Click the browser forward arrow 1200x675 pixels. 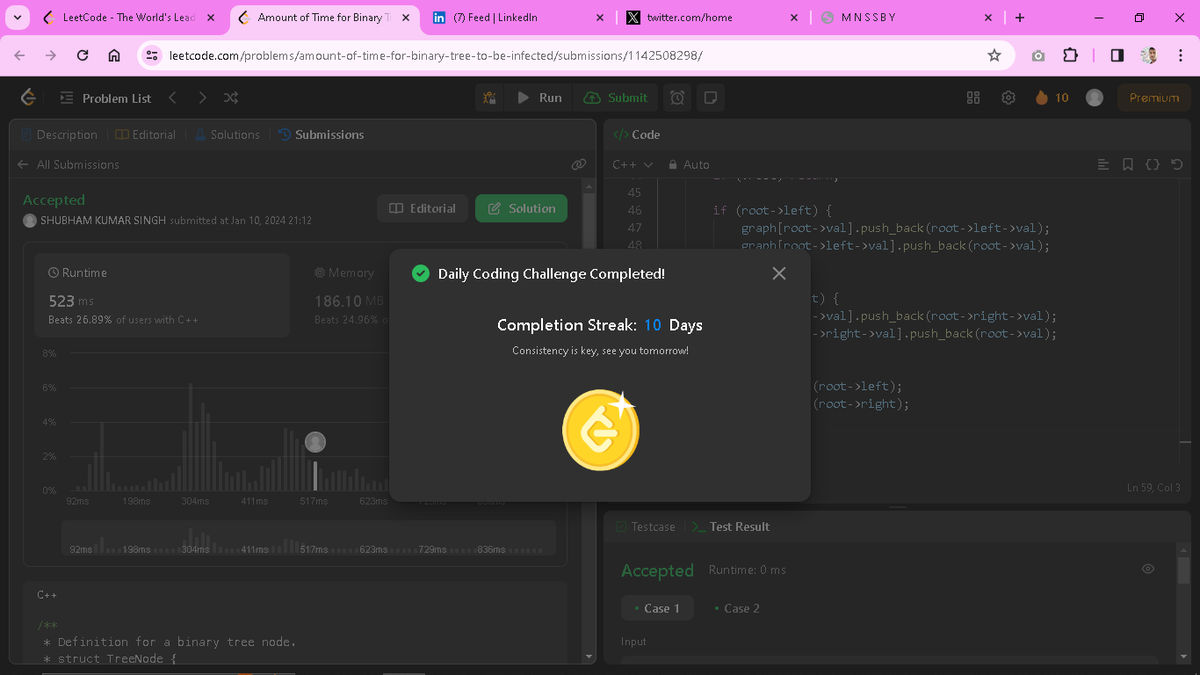51,56
